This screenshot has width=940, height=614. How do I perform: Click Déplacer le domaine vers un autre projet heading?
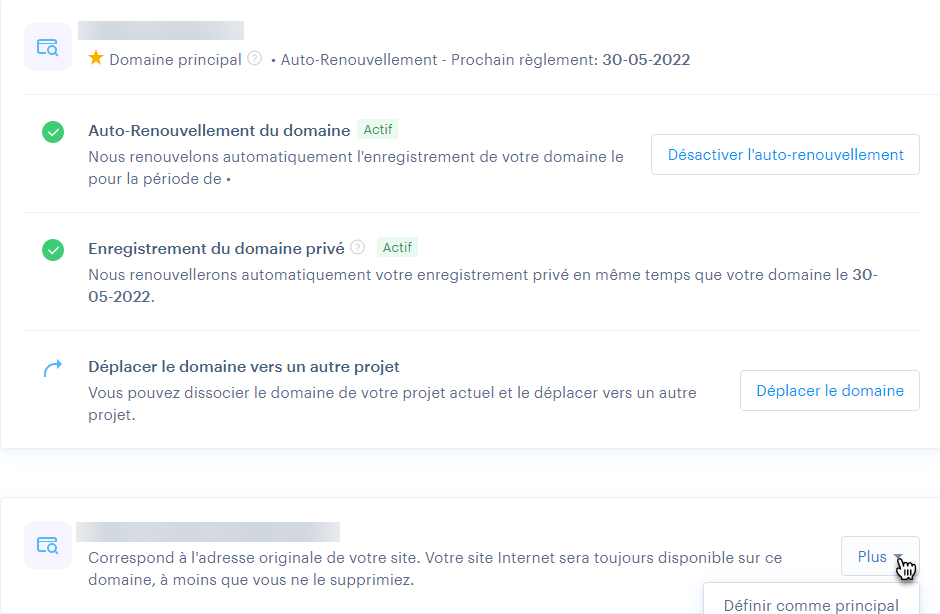point(244,367)
